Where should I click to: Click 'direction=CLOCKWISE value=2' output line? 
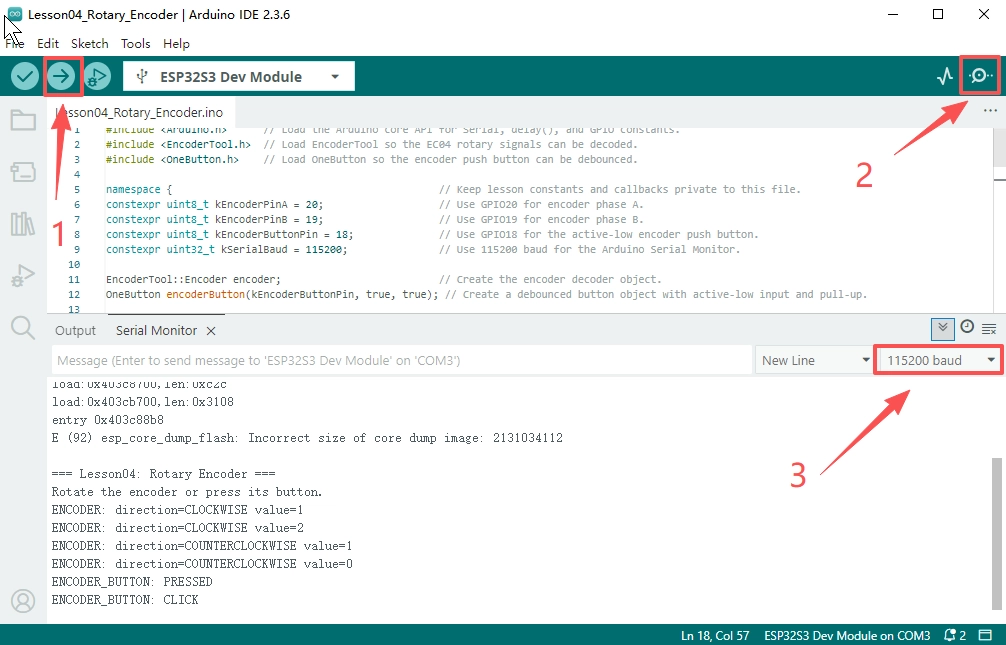point(178,528)
